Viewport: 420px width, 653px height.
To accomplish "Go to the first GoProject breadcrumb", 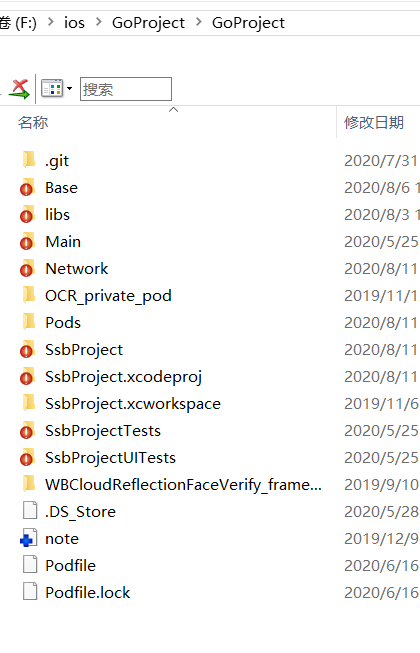I will coord(148,23).
